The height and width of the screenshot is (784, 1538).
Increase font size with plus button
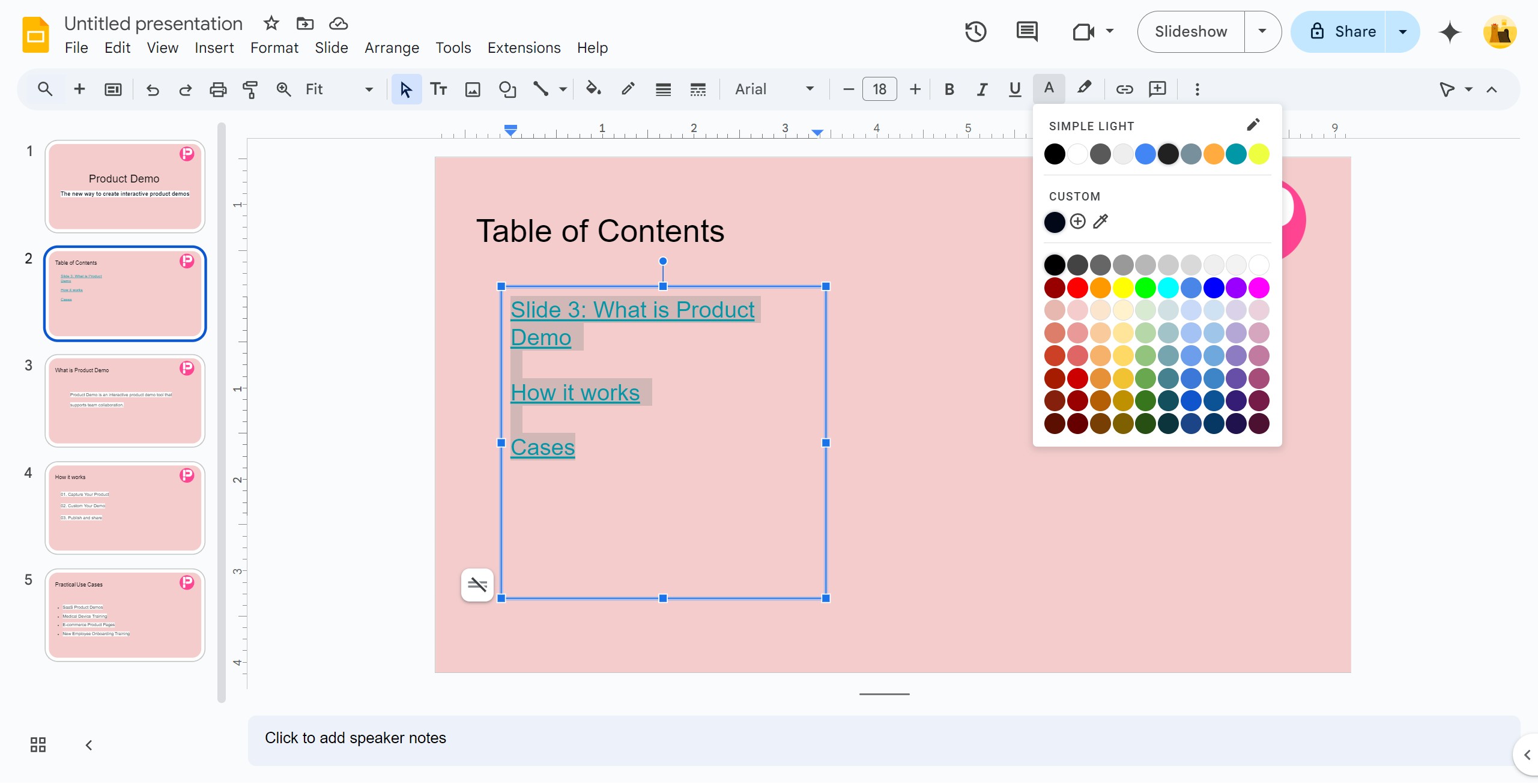(915, 89)
